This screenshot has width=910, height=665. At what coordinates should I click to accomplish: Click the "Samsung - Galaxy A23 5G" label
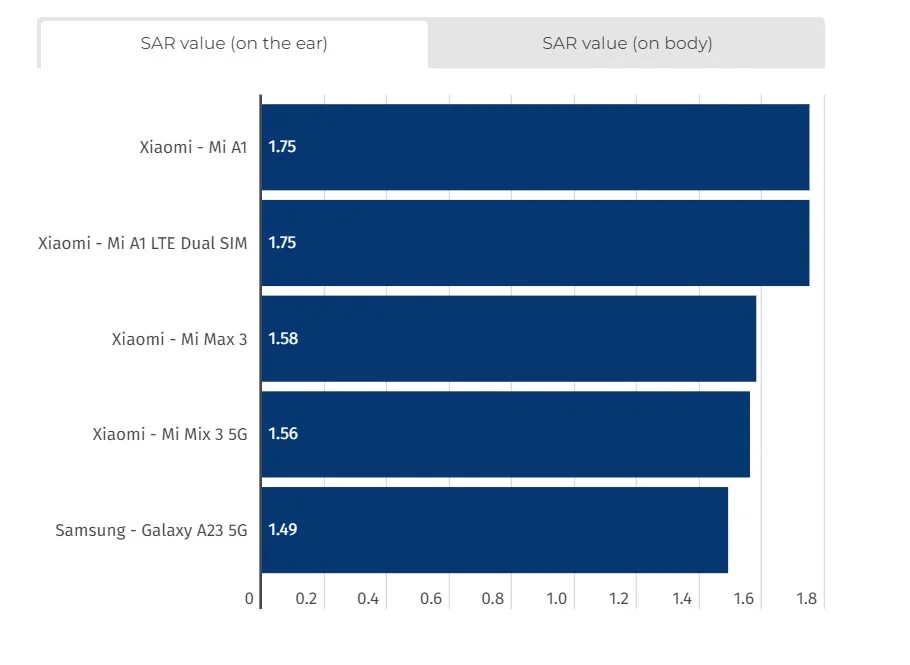point(151,530)
